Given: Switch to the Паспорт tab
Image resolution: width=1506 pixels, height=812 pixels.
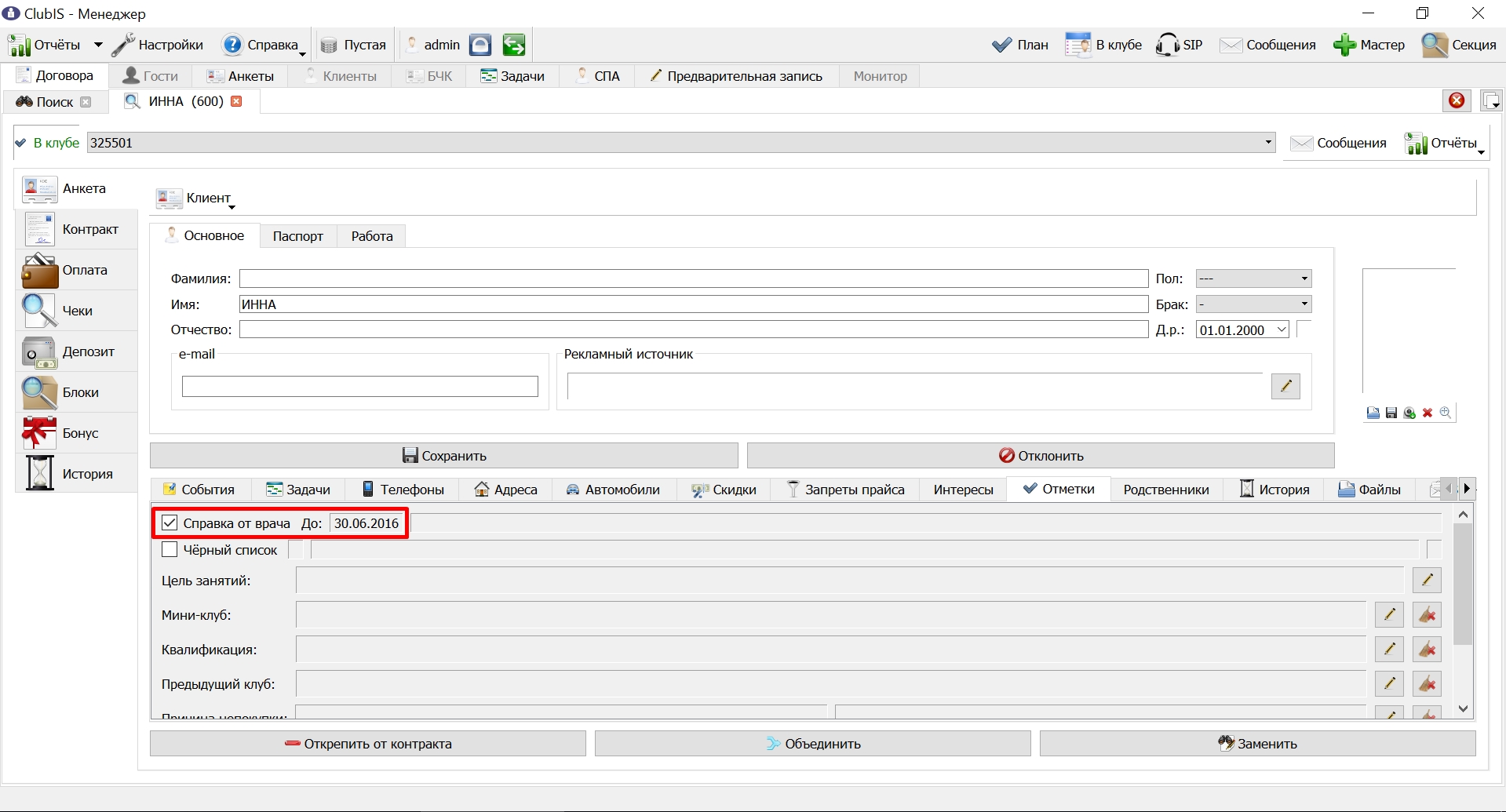Looking at the screenshot, I should [x=298, y=236].
